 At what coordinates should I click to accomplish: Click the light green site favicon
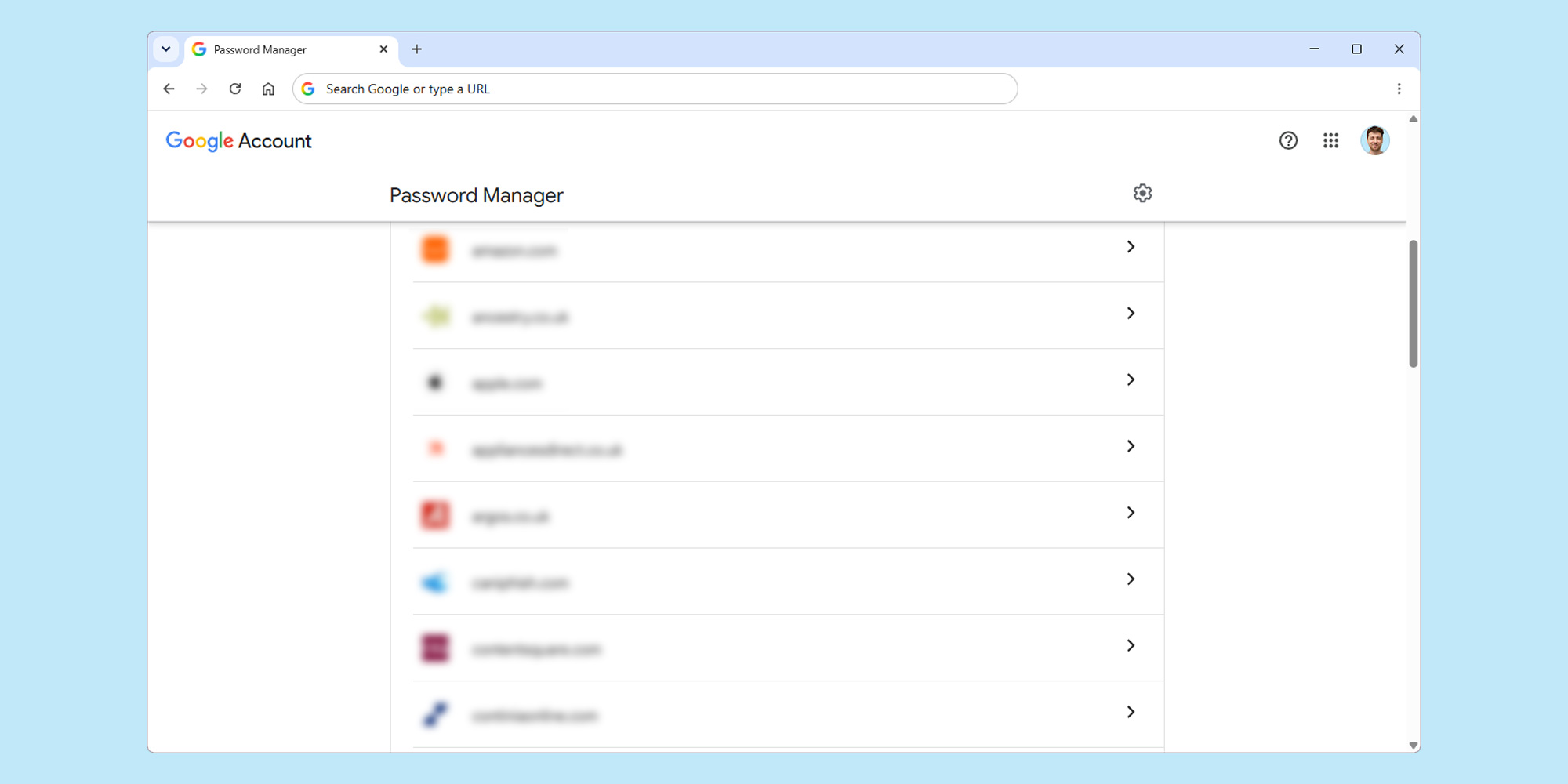(436, 316)
